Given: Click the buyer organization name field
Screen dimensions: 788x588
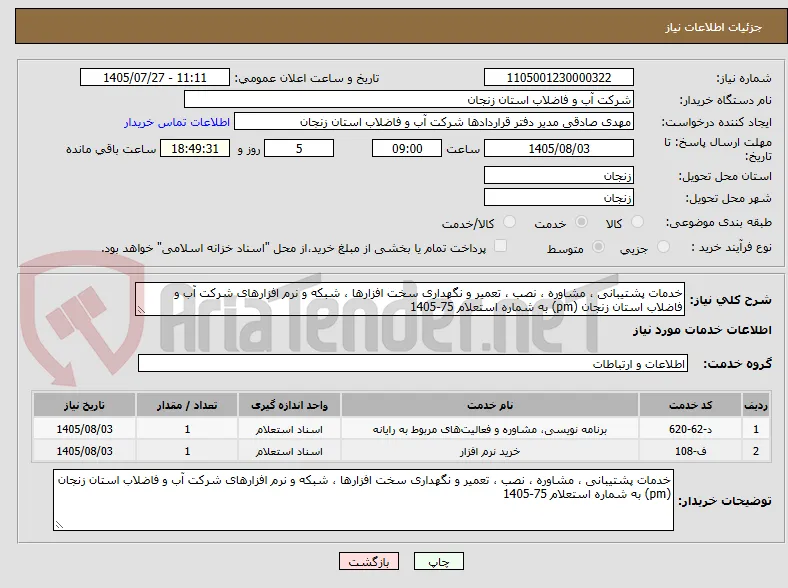Looking at the screenshot, I should click(409, 100).
